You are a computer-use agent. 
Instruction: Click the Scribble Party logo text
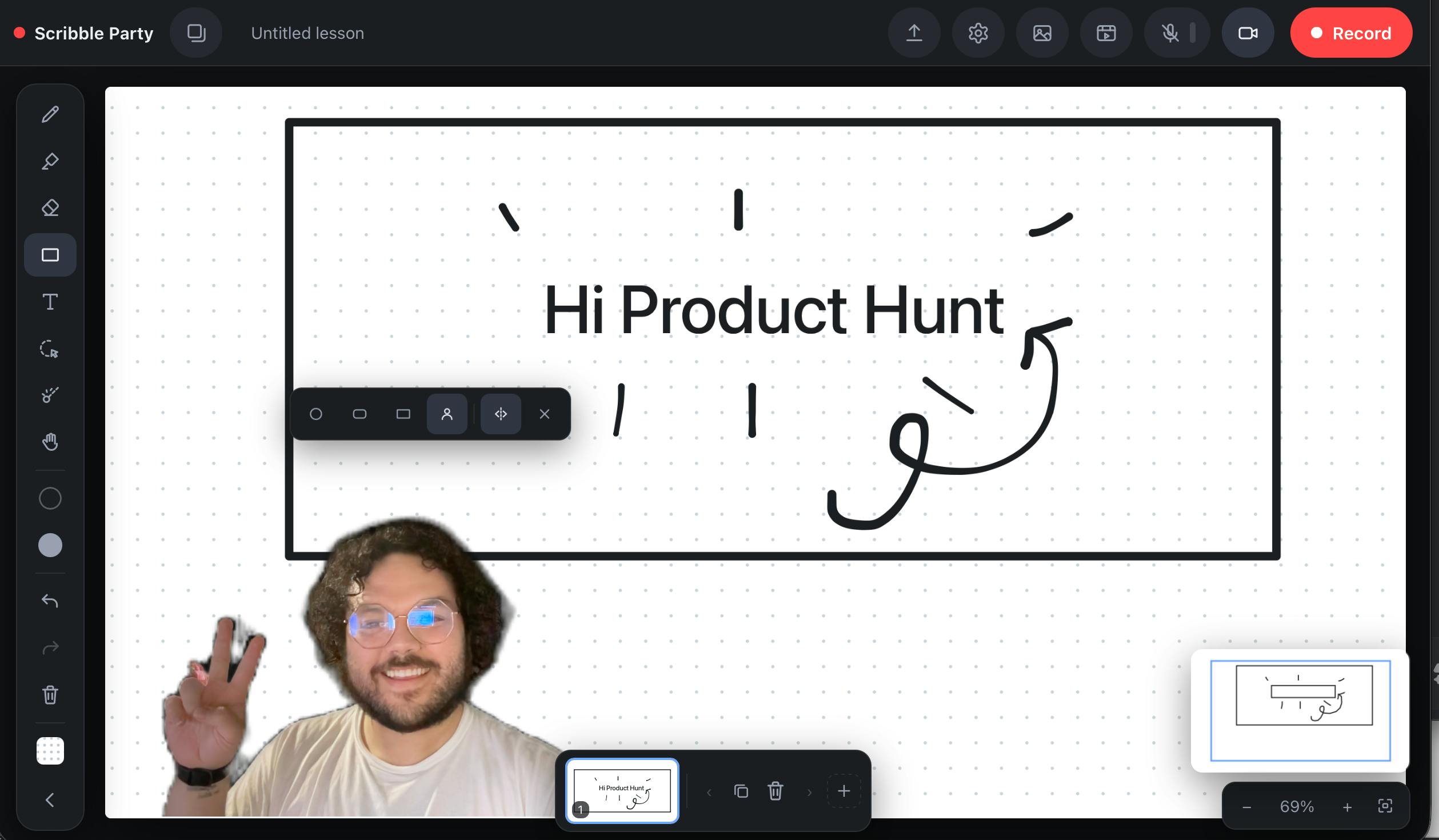[94, 33]
